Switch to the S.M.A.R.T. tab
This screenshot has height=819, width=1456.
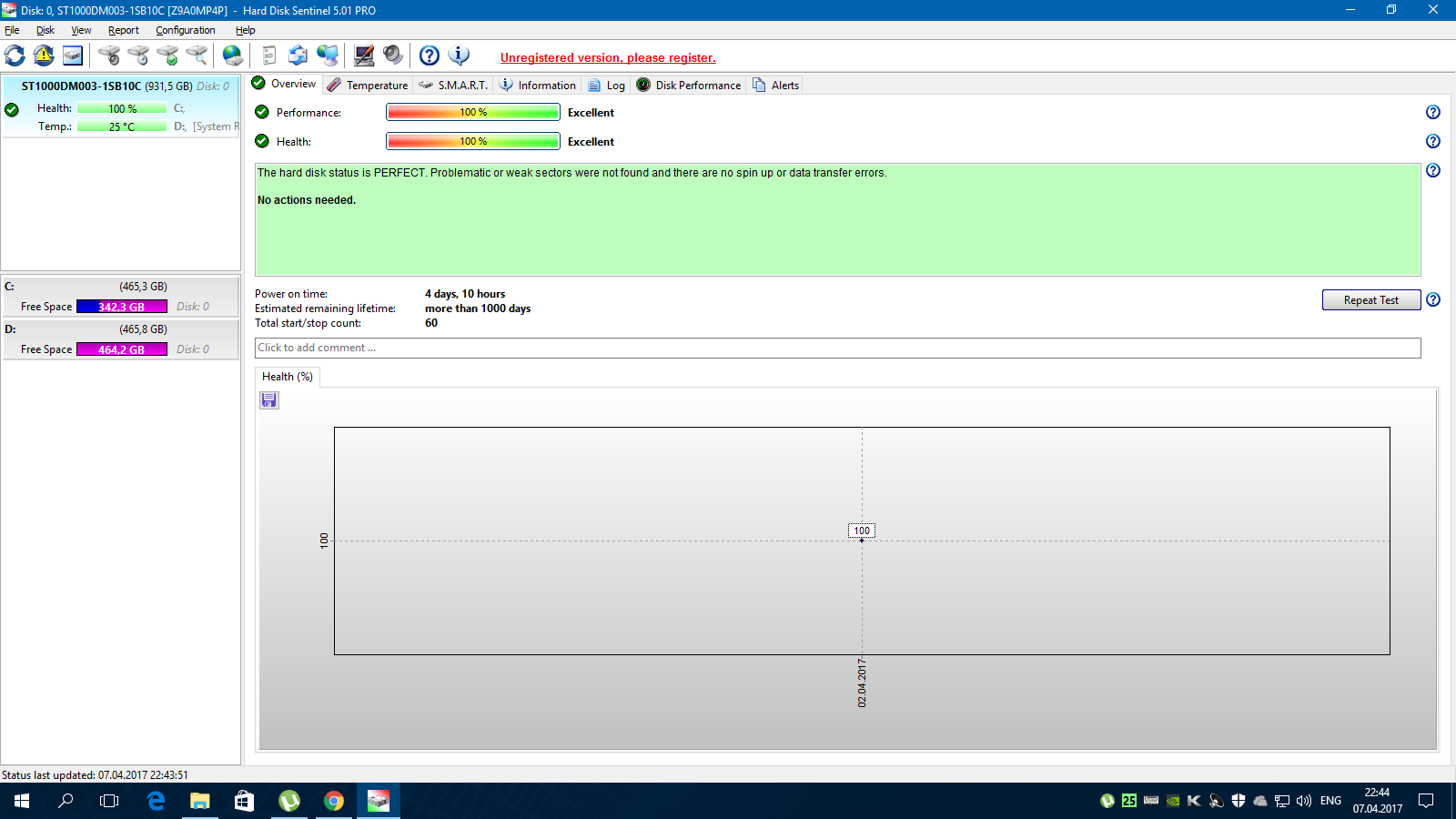(x=453, y=85)
